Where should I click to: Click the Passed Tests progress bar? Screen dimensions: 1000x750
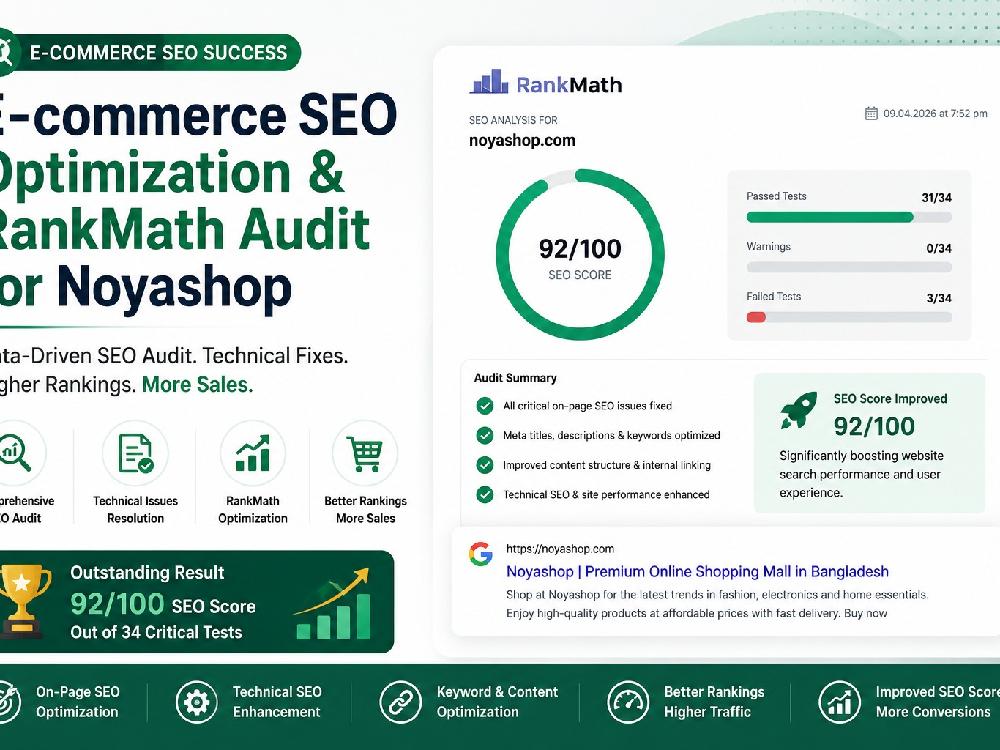point(849,217)
